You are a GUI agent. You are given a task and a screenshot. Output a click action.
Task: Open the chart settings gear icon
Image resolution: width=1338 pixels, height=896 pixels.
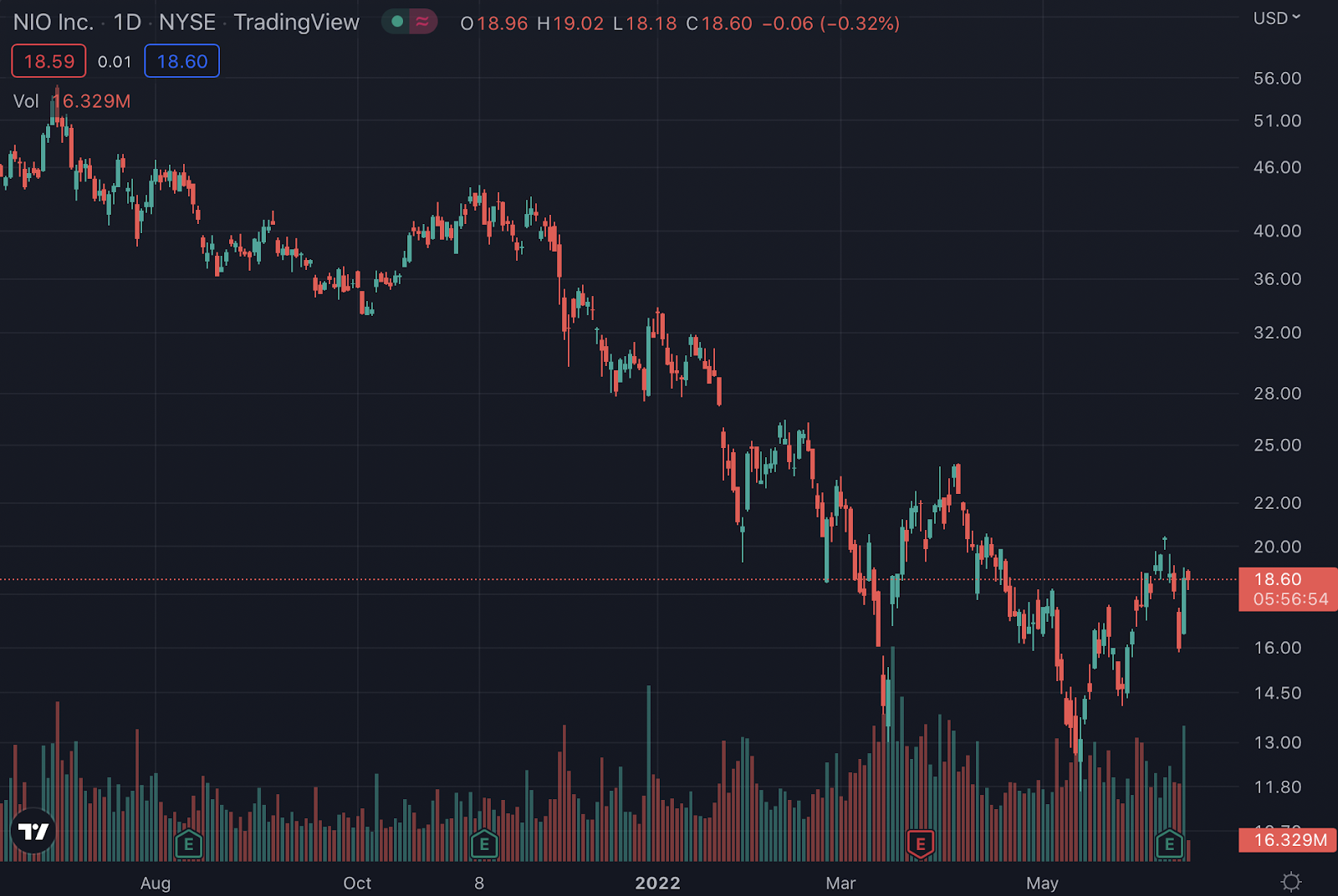pyautogui.click(x=1291, y=882)
